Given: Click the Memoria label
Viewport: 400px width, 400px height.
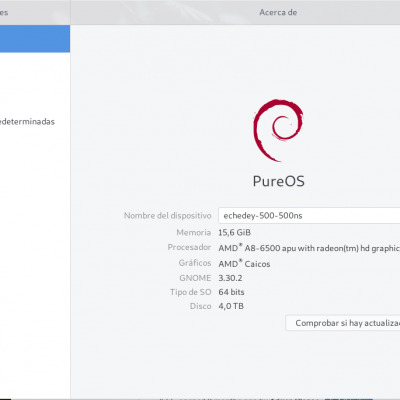Looking at the screenshot, I should (194, 232).
